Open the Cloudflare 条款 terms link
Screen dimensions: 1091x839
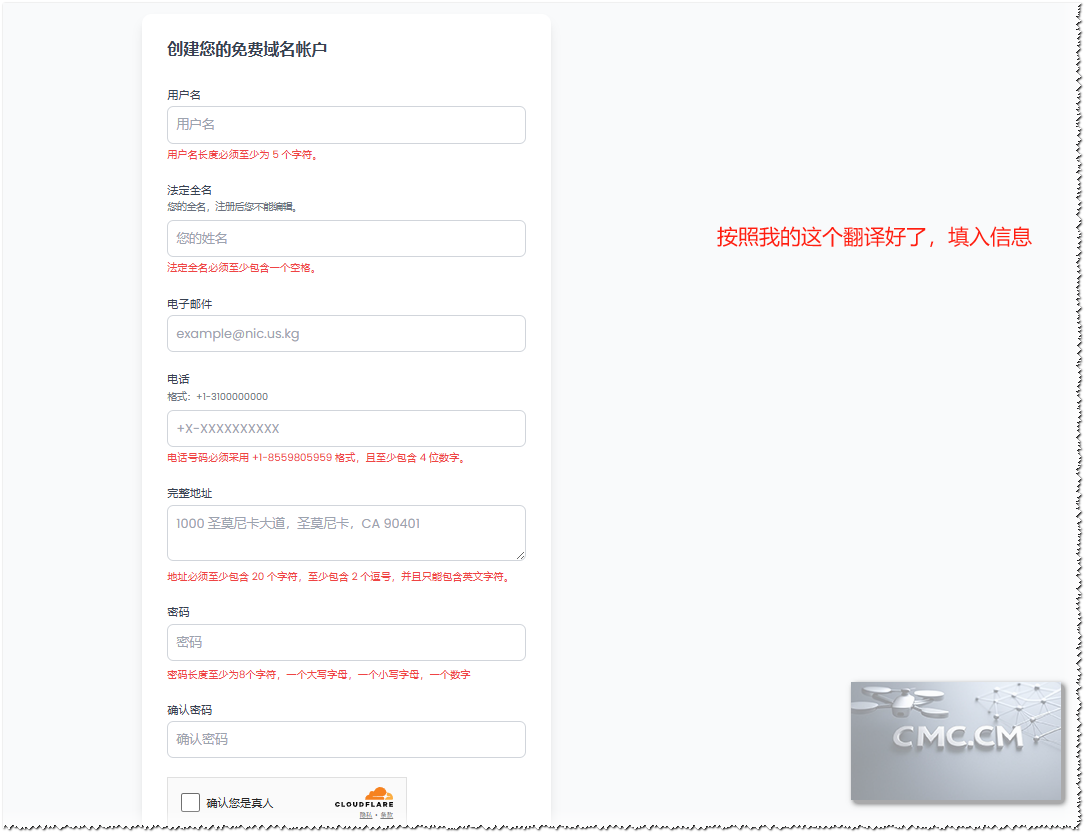(387, 815)
